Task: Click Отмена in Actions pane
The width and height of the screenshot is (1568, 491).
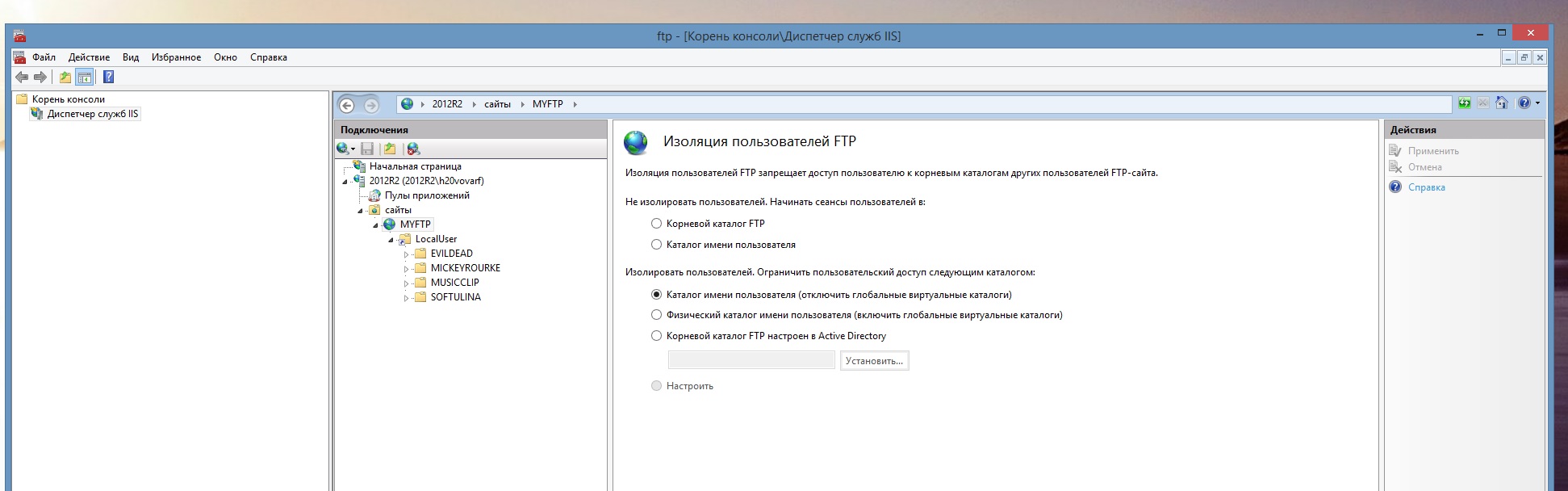Action: (1425, 167)
